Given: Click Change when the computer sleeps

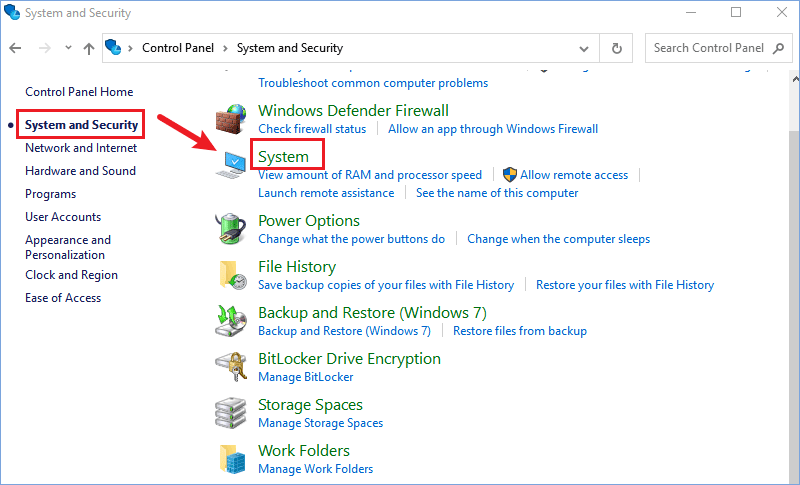Looking at the screenshot, I should [x=559, y=239].
